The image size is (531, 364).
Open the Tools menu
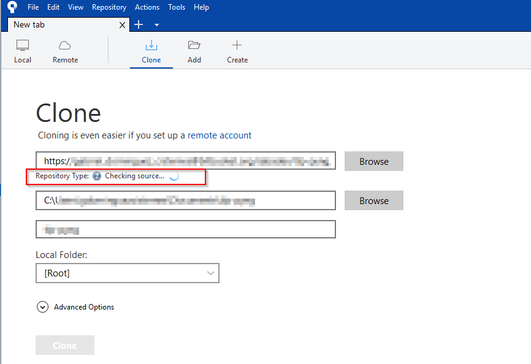point(176,7)
